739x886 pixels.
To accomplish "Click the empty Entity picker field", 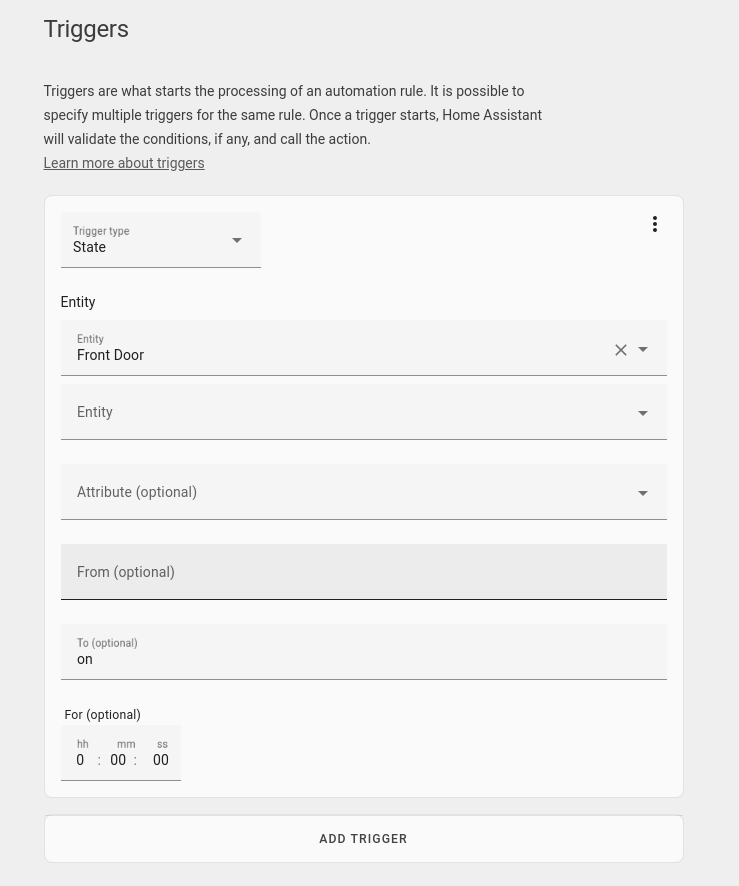I will click(364, 412).
